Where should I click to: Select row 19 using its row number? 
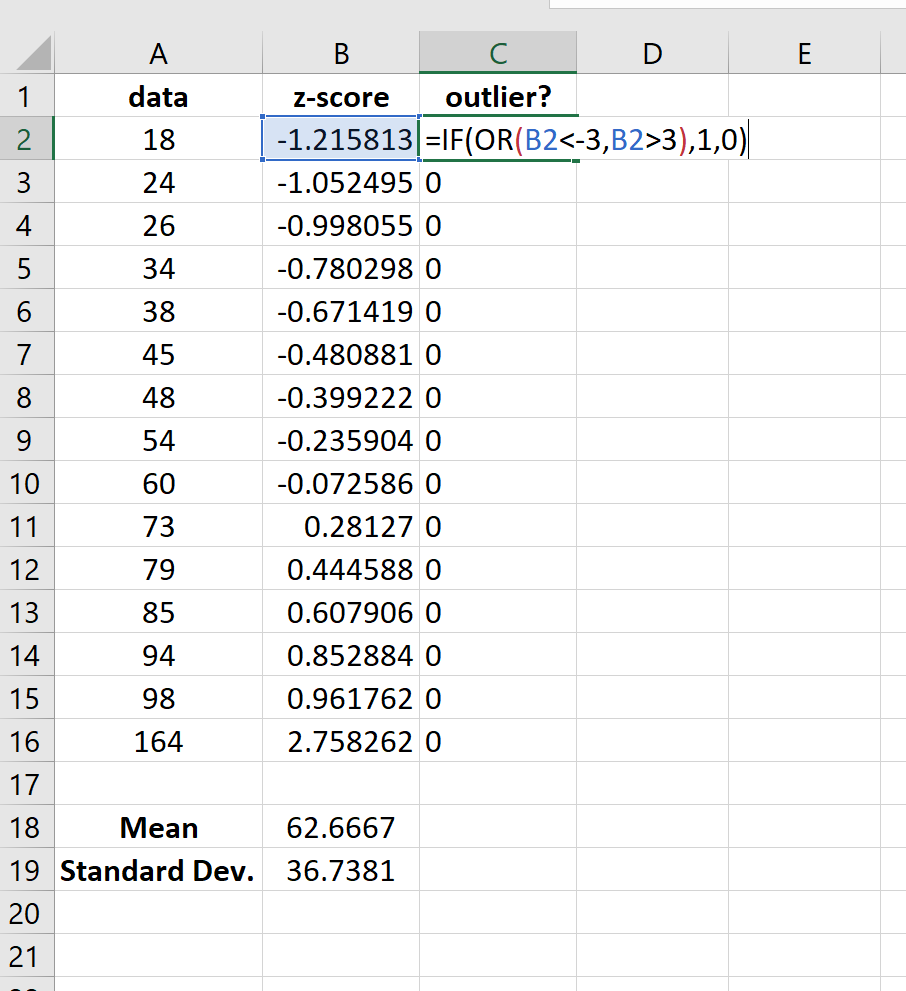click(28, 871)
